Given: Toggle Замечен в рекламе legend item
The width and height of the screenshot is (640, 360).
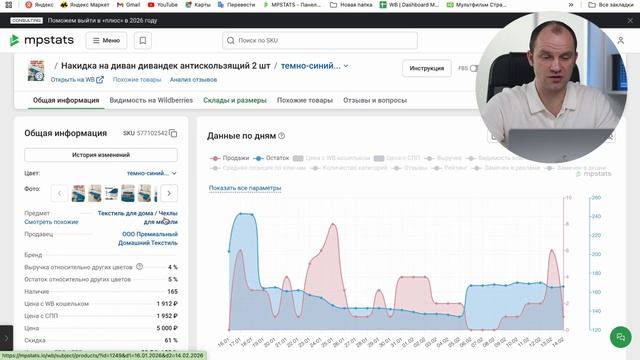Looking at the screenshot, I should 505,168.
